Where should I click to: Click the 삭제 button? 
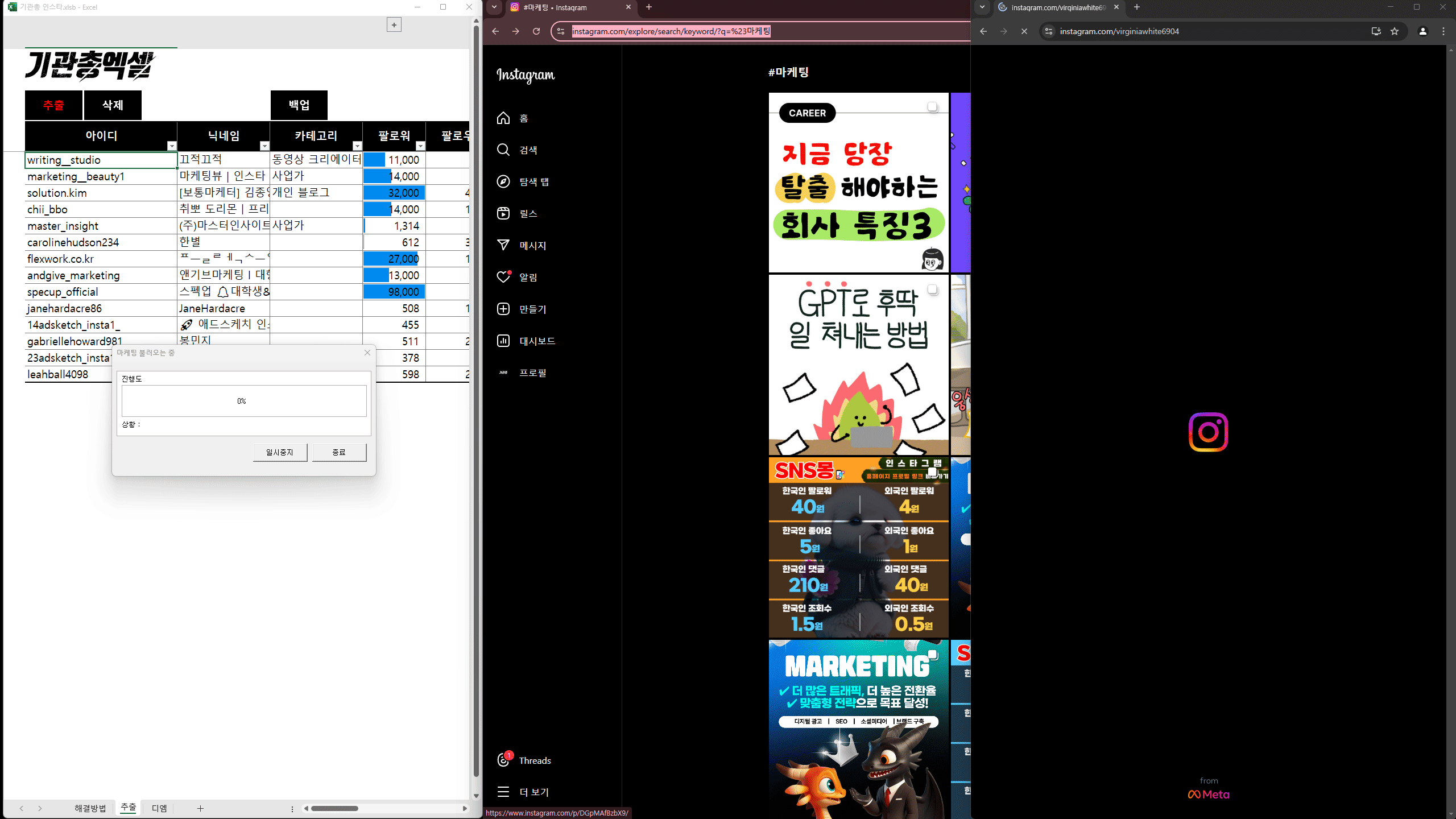click(113, 105)
